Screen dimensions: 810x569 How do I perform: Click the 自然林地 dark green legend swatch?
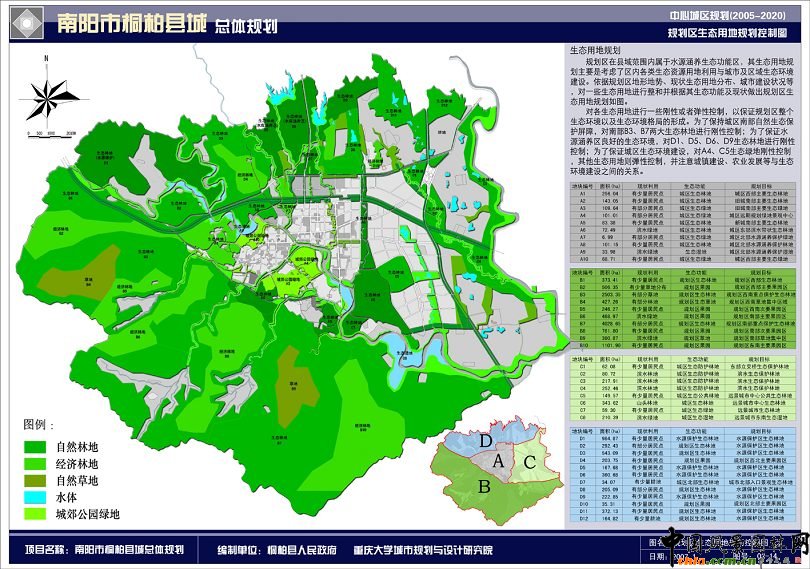(x=36, y=447)
